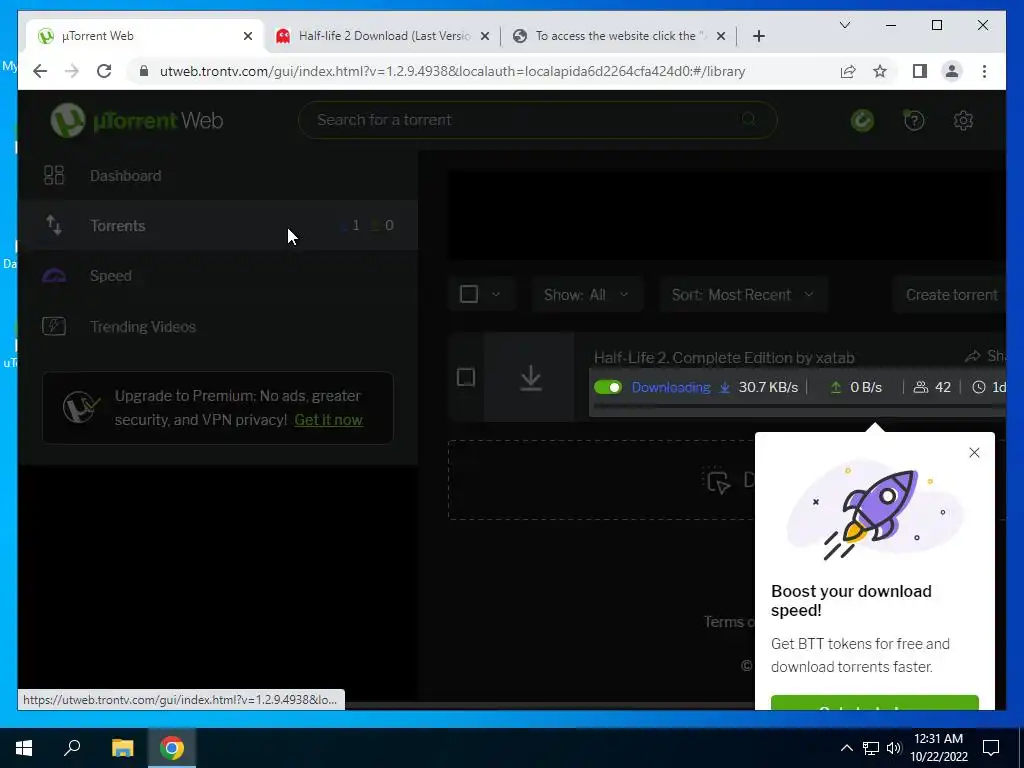Click the share page icon
Screen dimensions: 1024x768
tap(848, 71)
